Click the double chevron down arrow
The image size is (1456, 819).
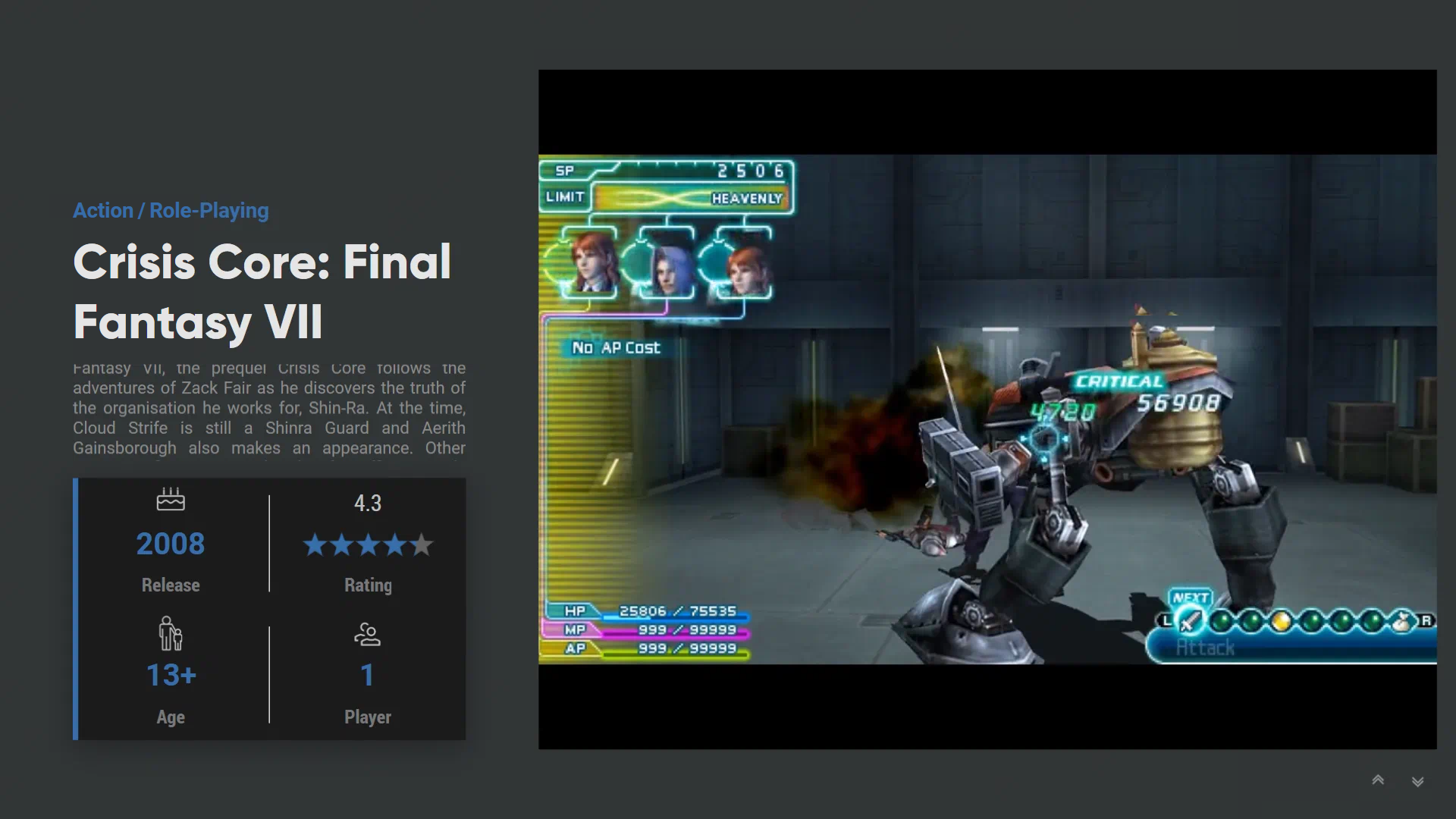(1417, 781)
